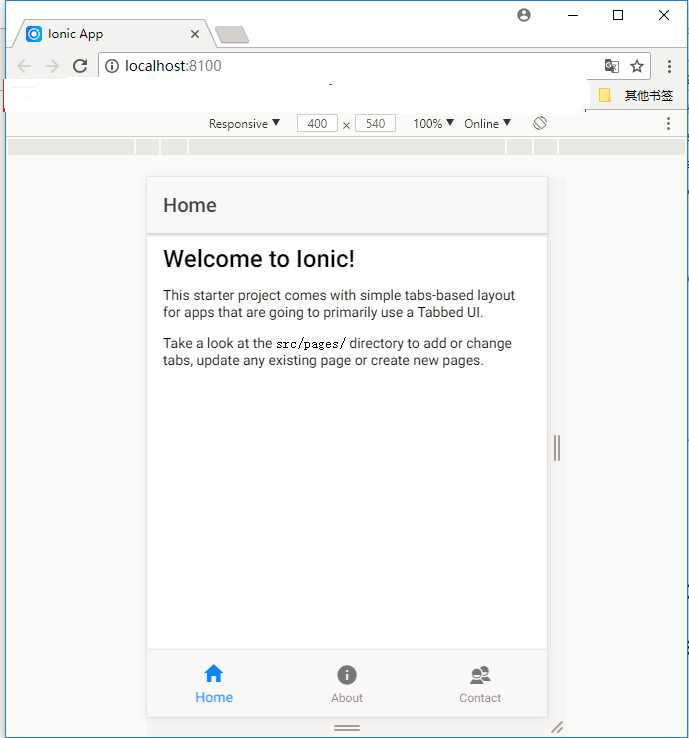Click the bottom viewport resize handle
The image size is (689, 738).
point(347,728)
